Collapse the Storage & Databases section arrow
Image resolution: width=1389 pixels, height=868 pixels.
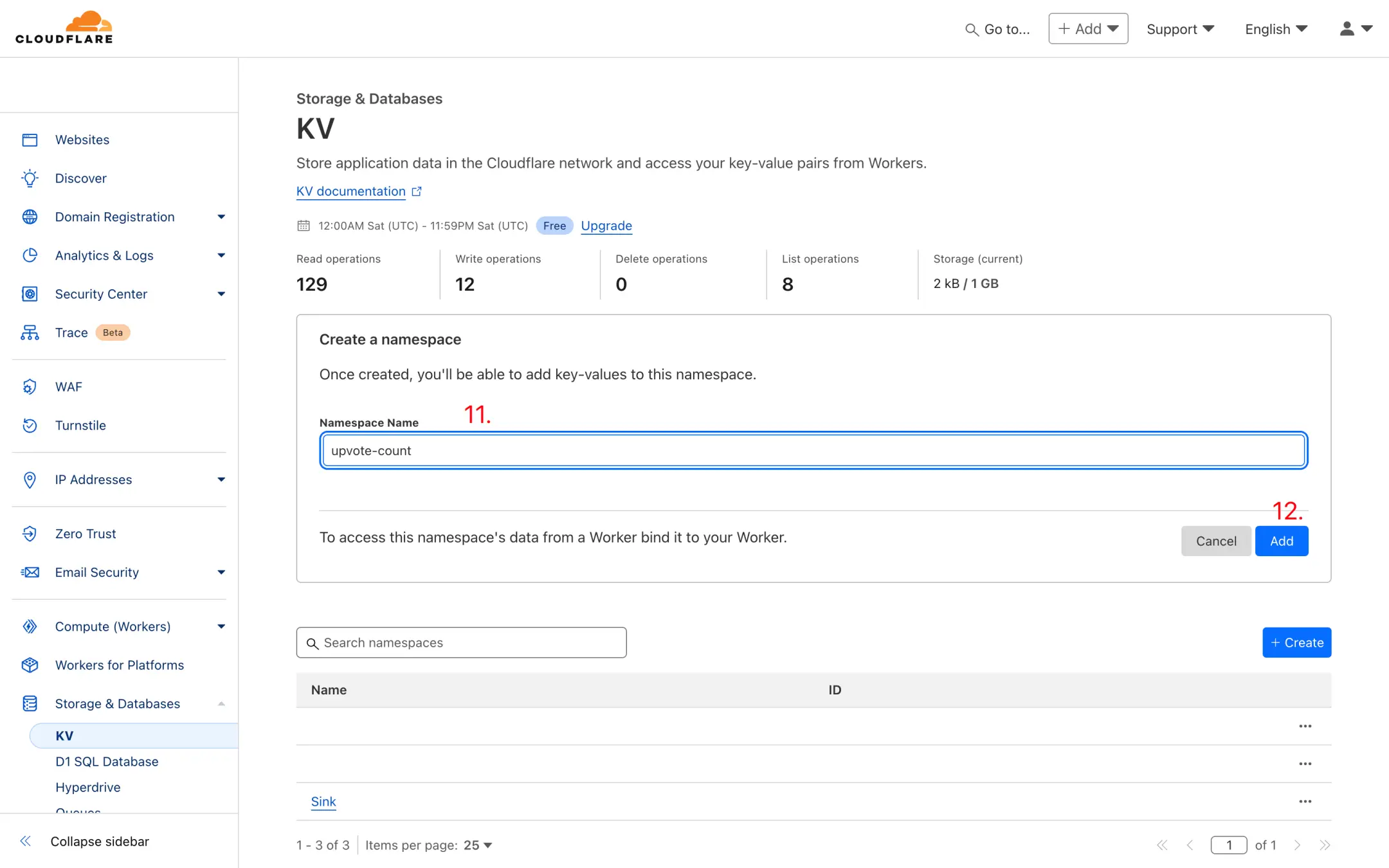click(x=221, y=703)
